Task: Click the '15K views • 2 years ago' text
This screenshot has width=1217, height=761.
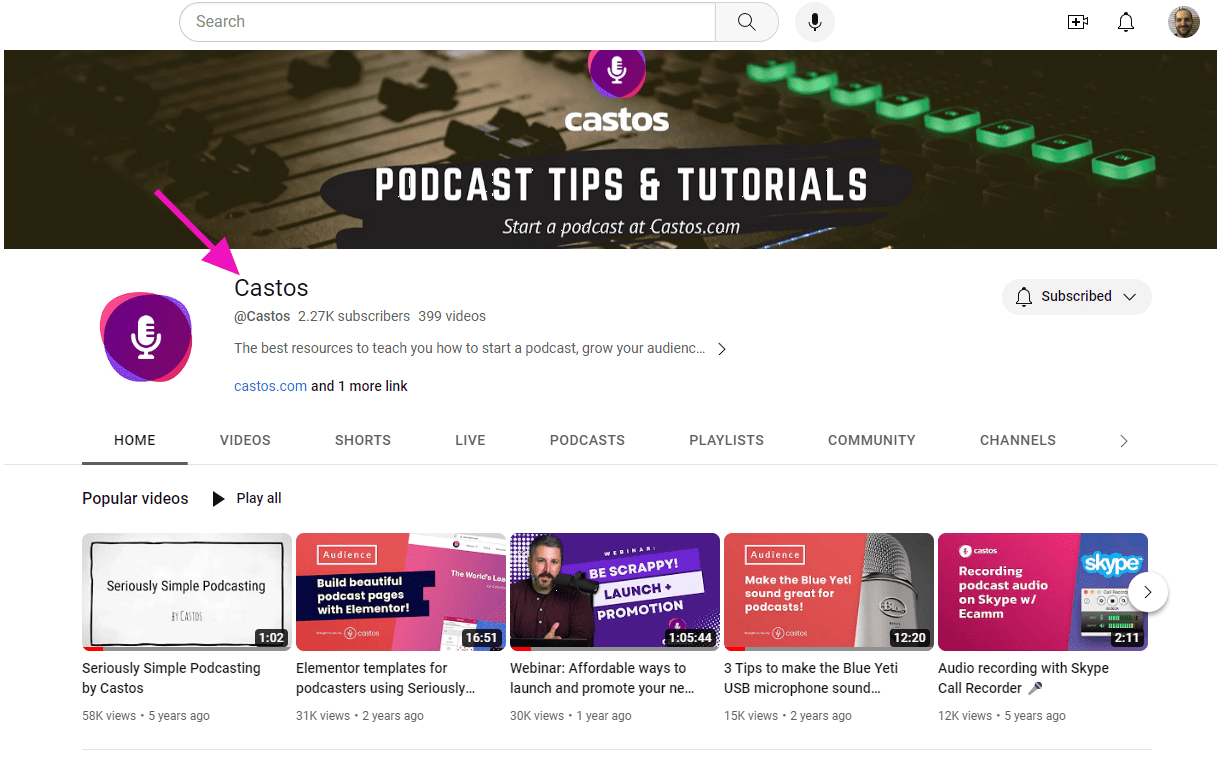Action: tap(788, 716)
